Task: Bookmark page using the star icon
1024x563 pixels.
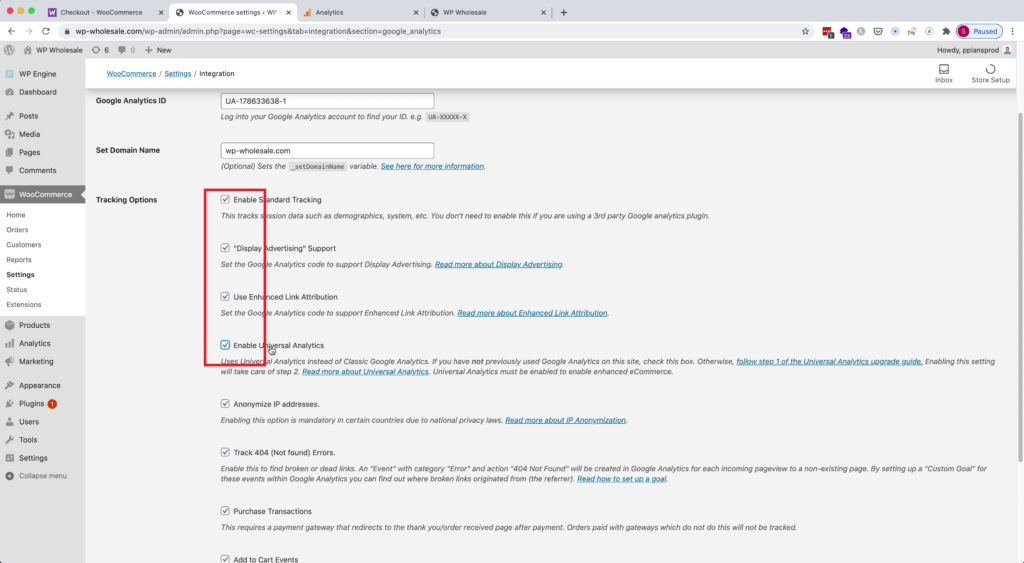Action: click(805, 31)
